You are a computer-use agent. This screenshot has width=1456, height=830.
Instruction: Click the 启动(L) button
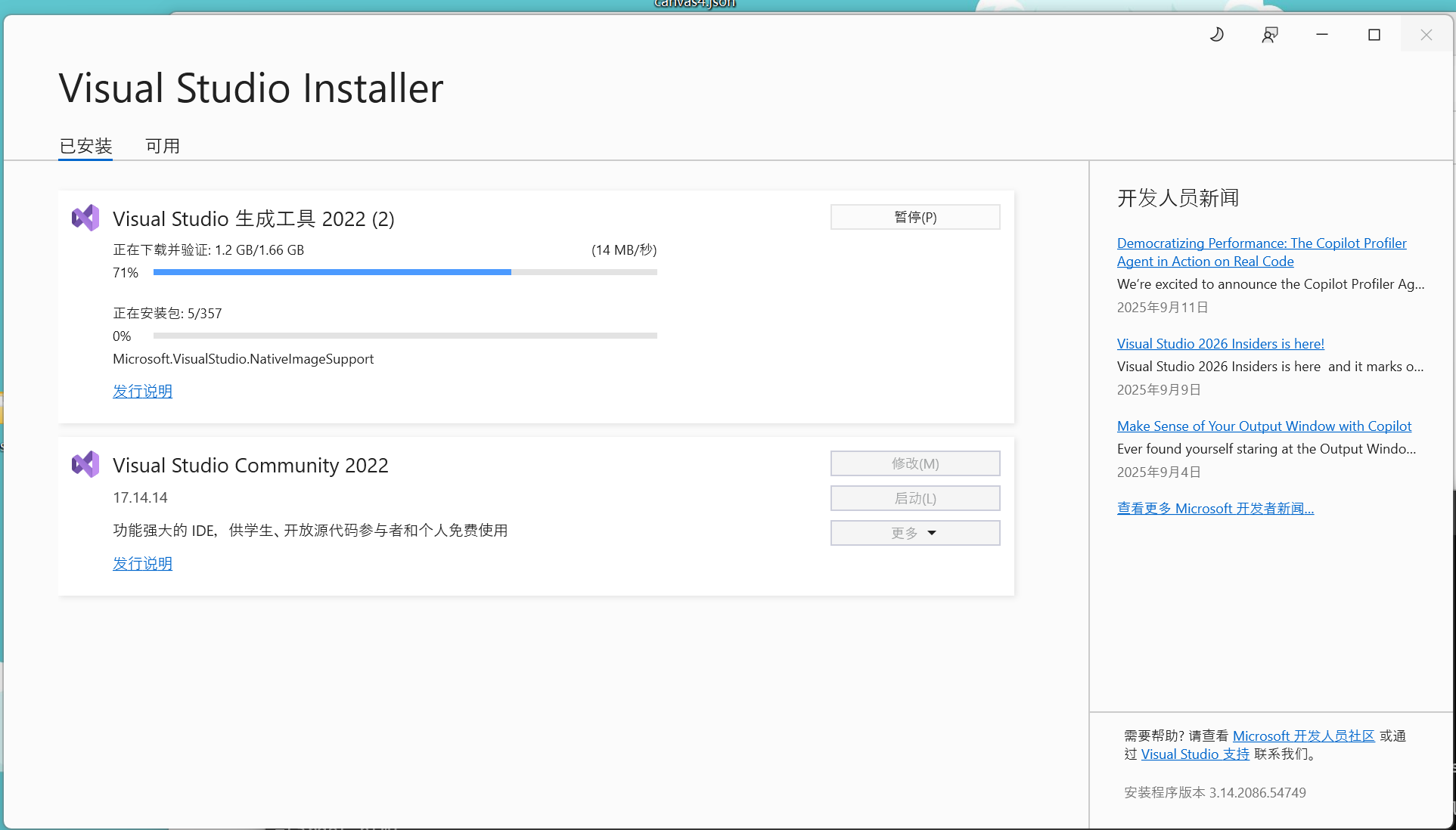point(914,497)
